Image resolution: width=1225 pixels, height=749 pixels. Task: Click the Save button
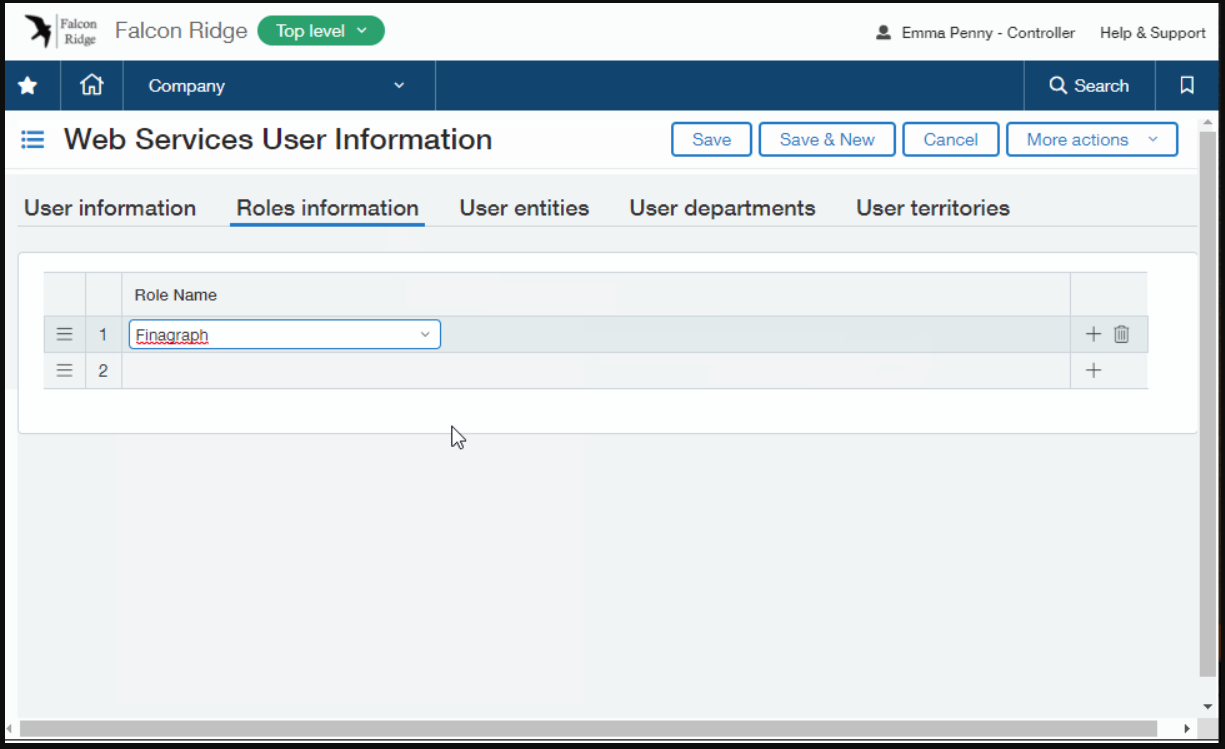point(711,140)
